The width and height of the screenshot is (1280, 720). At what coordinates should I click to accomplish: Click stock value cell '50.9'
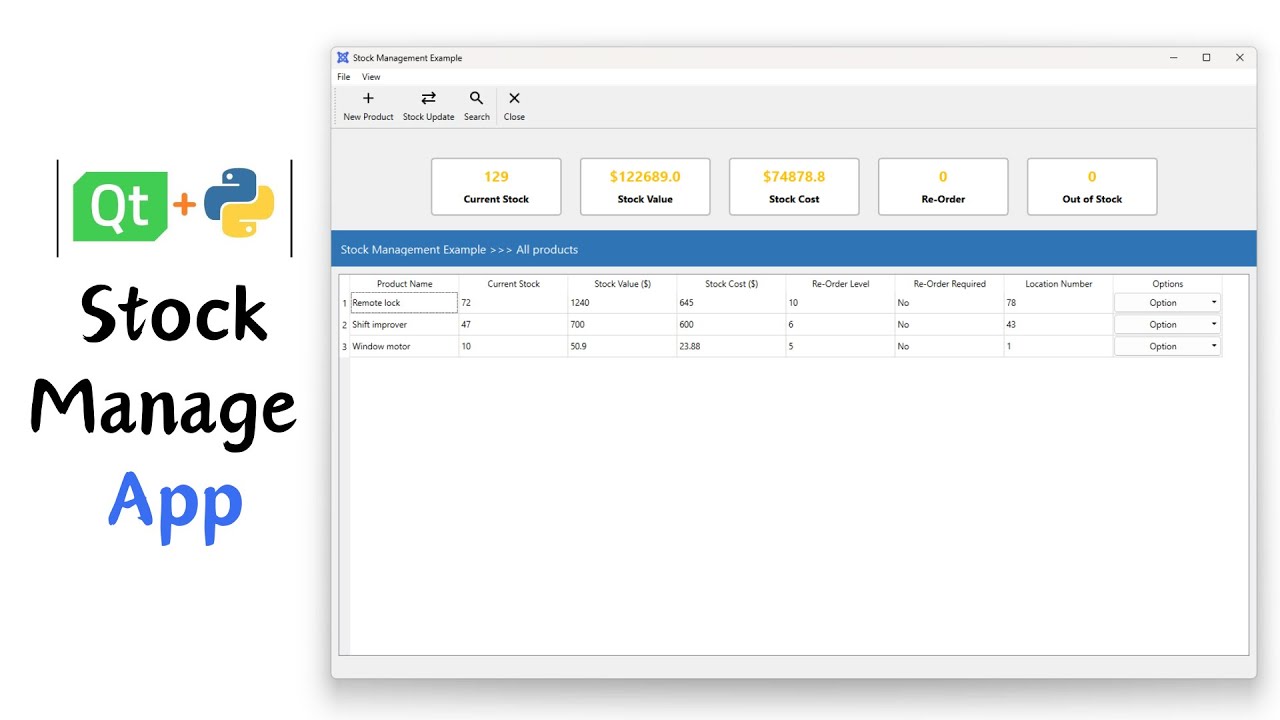[x=623, y=347]
